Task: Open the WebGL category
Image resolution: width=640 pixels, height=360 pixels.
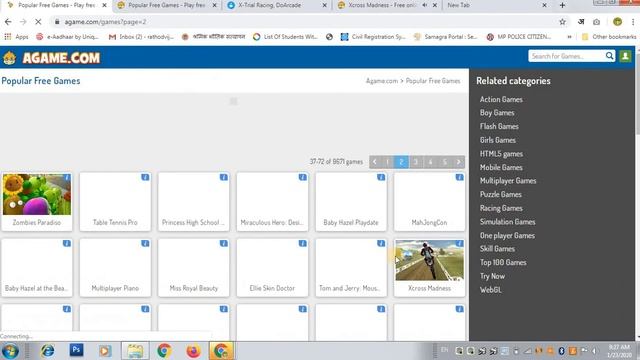Action: [x=490, y=290]
